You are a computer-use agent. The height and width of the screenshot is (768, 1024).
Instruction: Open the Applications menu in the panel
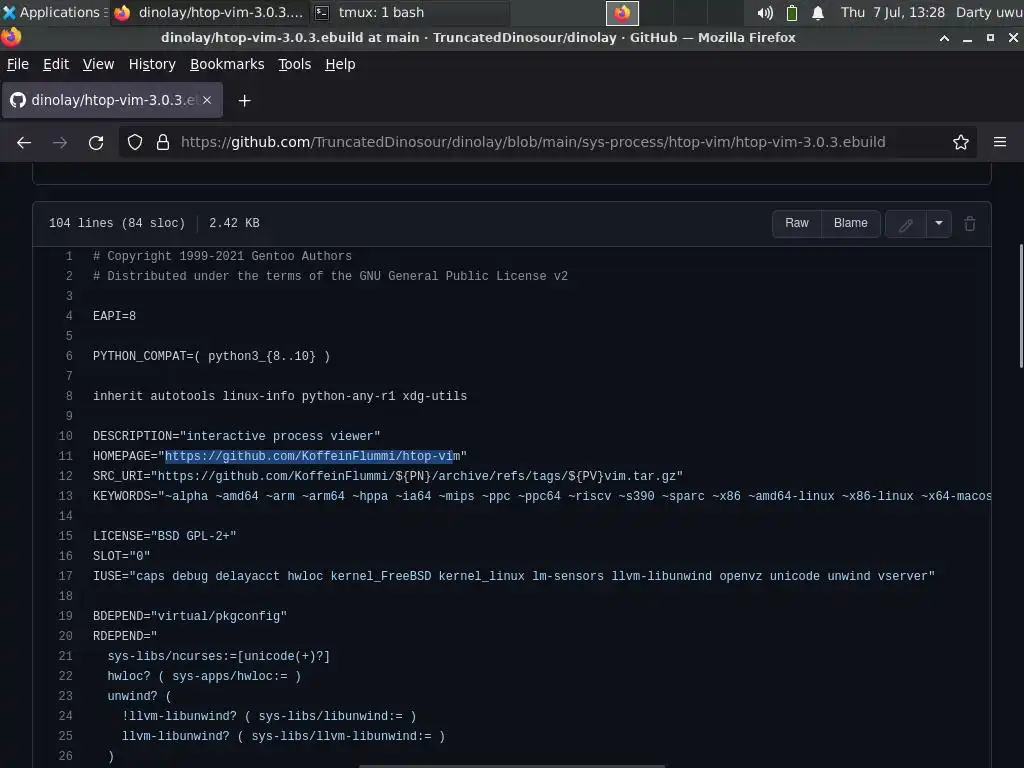coord(54,12)
